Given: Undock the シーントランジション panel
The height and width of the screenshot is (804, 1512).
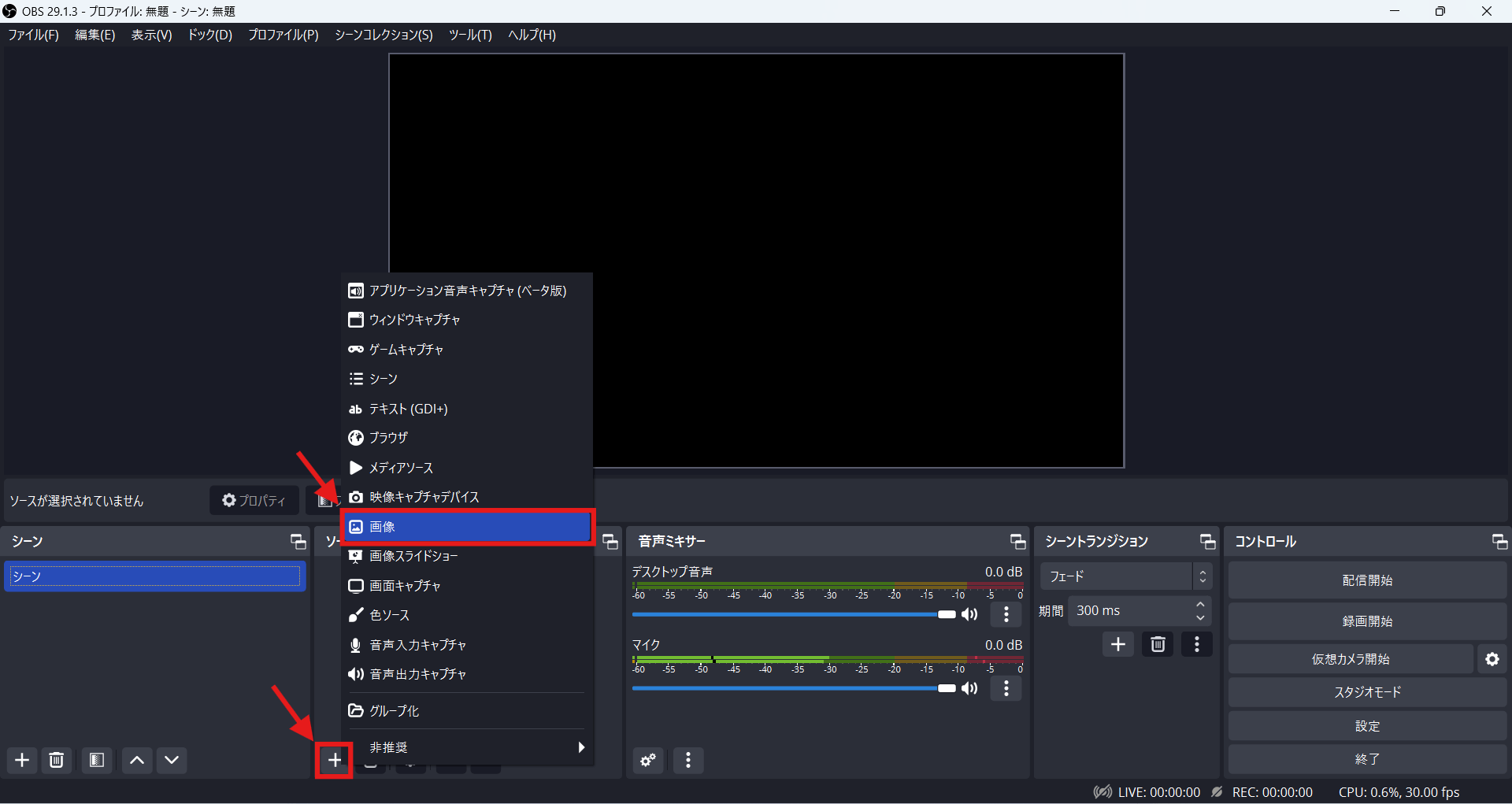Looking at the screenshot, I should 1207,542.
